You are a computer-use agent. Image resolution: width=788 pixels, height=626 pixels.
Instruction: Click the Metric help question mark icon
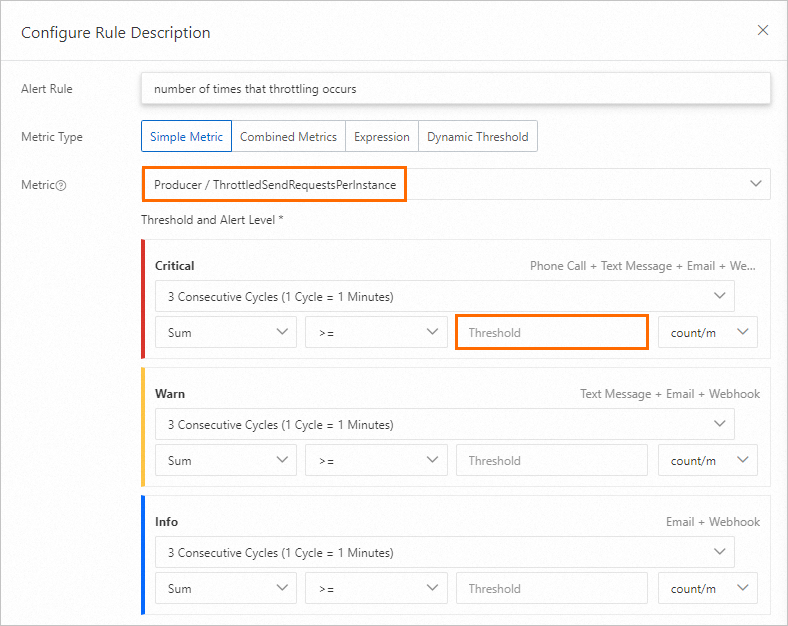[x=61, y=186]
